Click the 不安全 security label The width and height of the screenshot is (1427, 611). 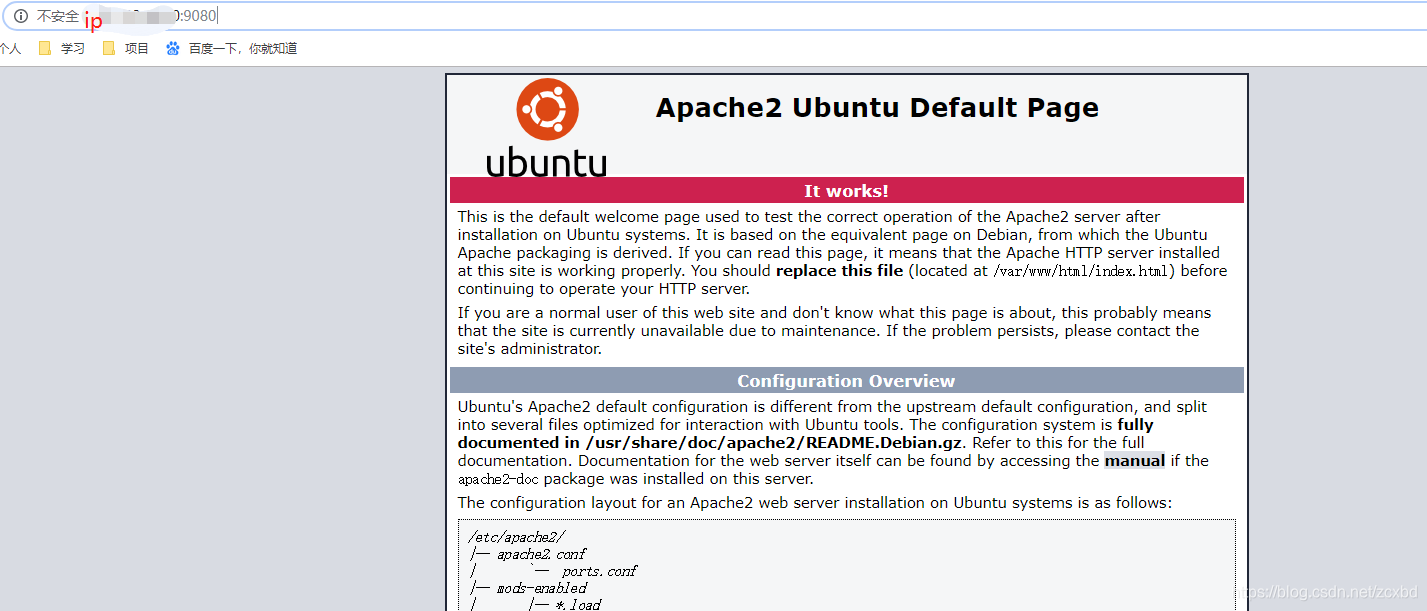pos(58,16)
